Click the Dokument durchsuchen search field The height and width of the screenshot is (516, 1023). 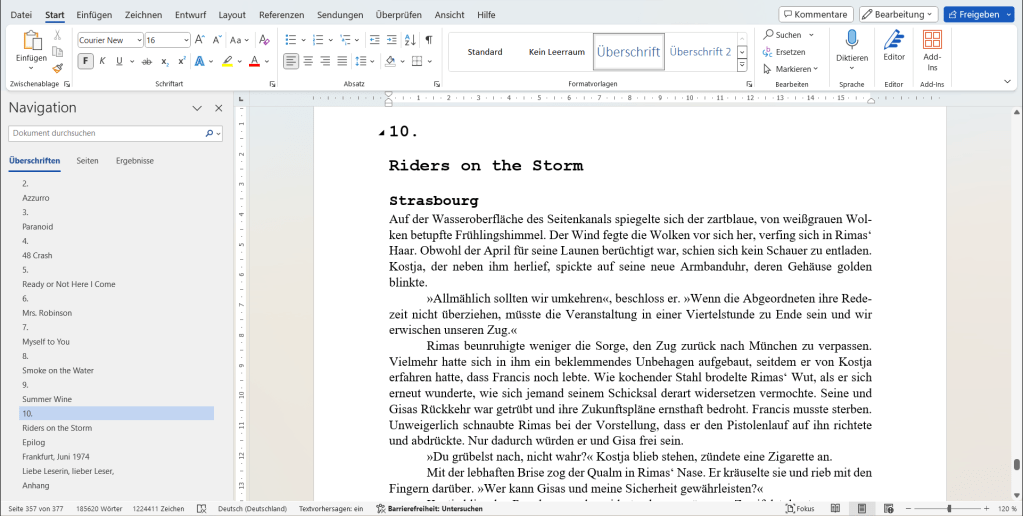[x=105, y=133]
